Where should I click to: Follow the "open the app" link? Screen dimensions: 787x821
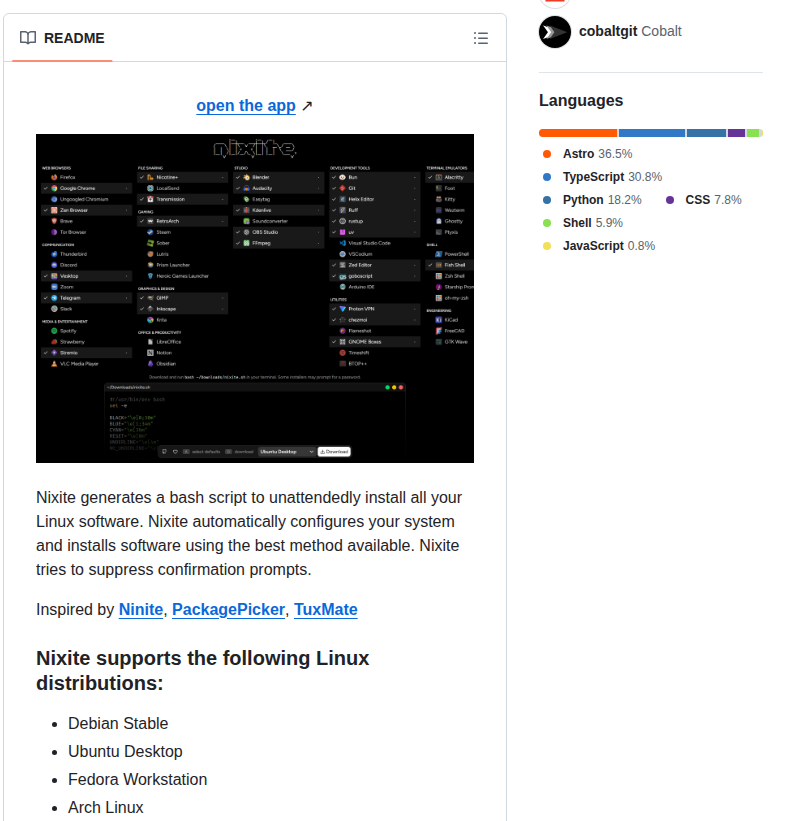click(x=246, y=106)
